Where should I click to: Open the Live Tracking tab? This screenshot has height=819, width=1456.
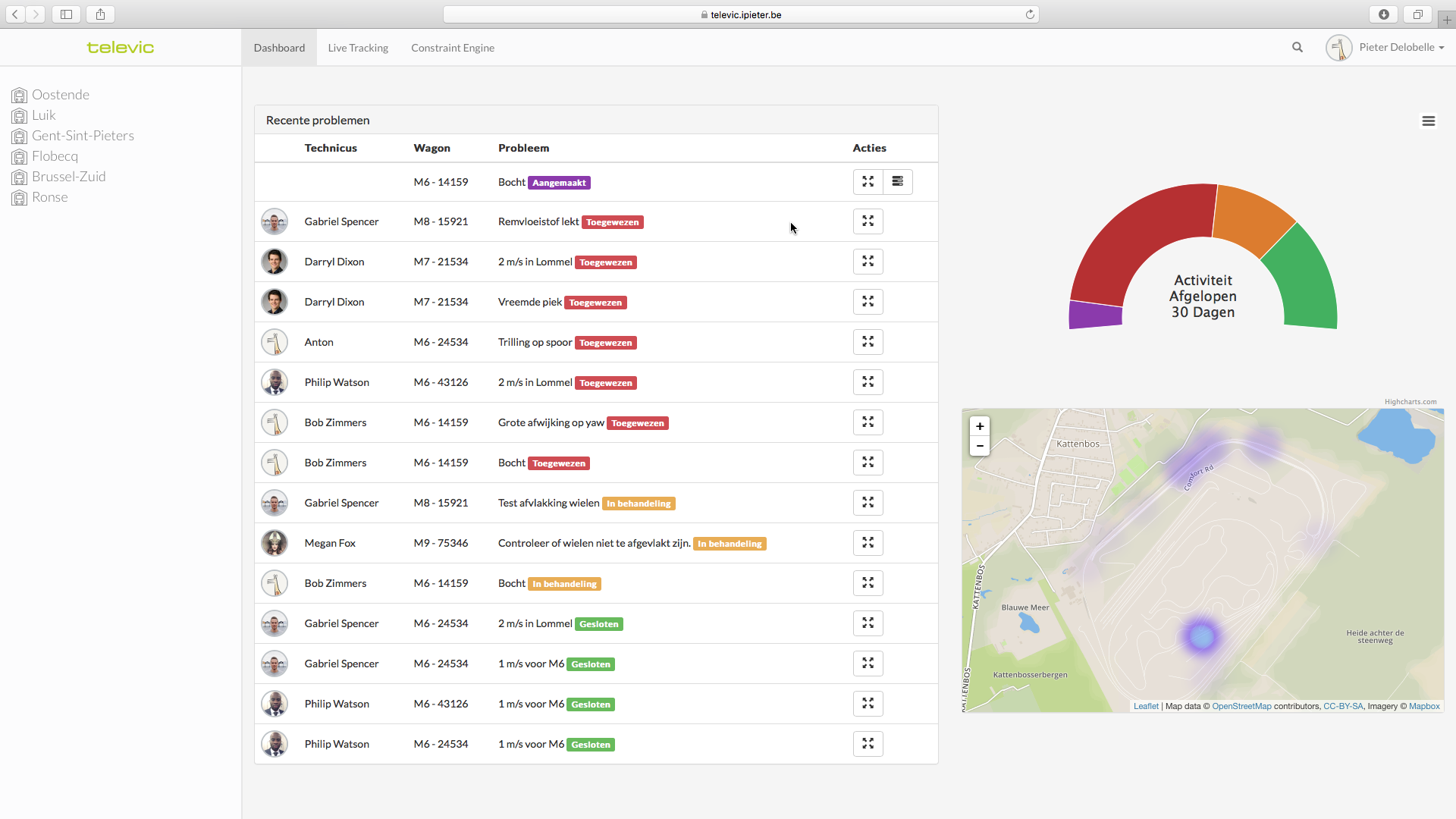pyautogui.click(x=358, y=48)
